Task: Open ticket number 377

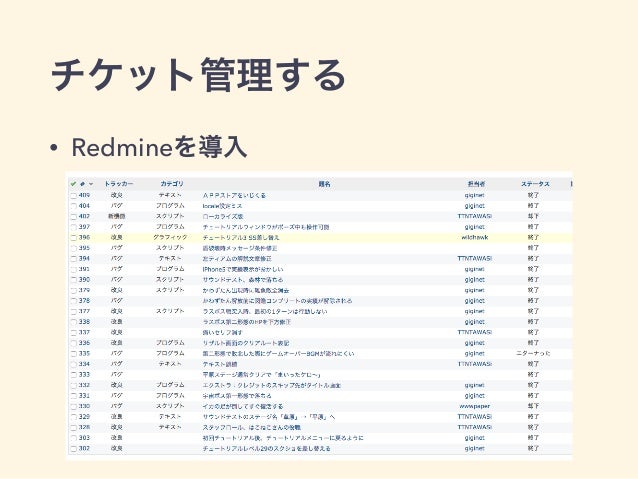Action: tap(84, 311)
